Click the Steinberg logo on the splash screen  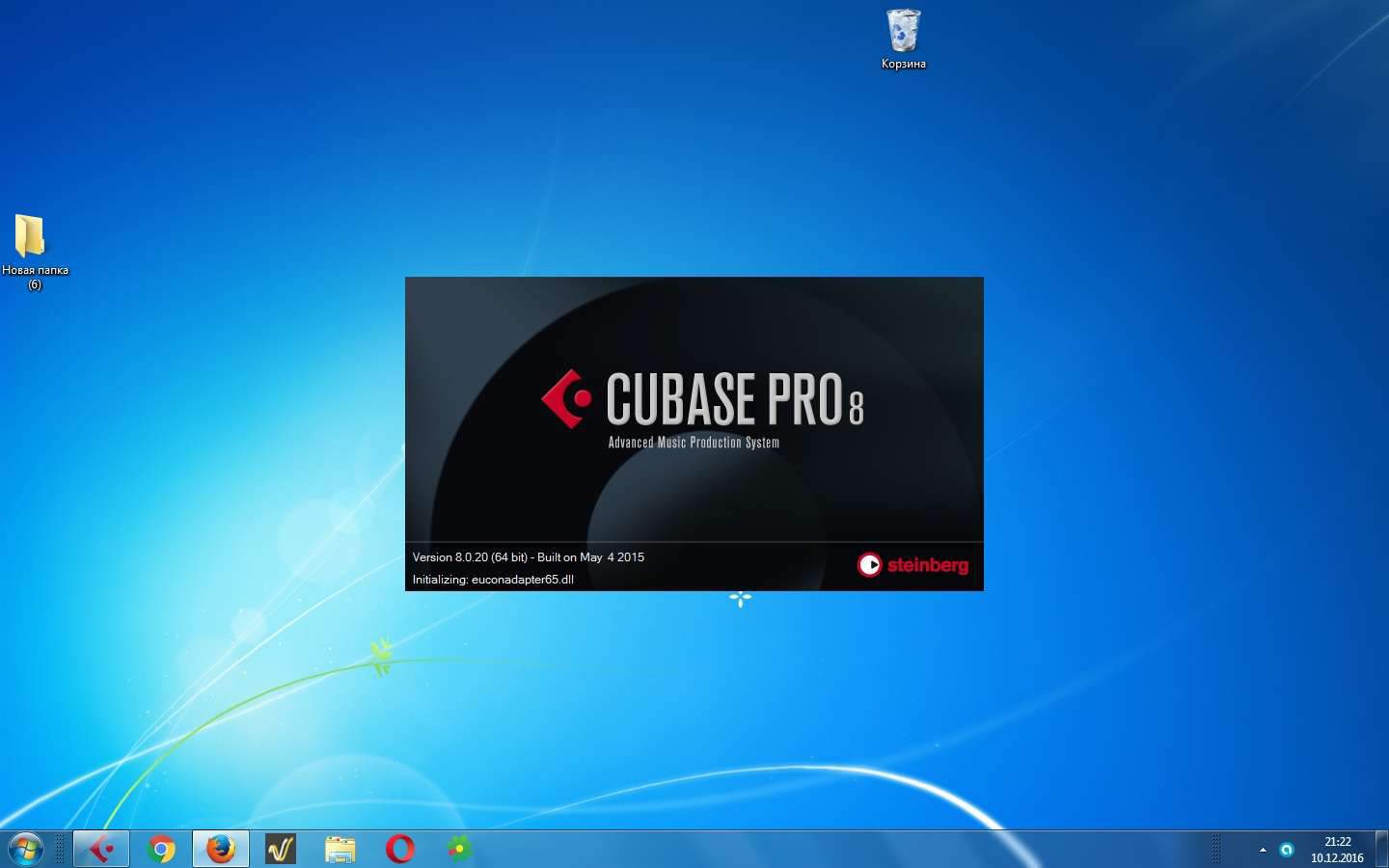pos(912,565)
